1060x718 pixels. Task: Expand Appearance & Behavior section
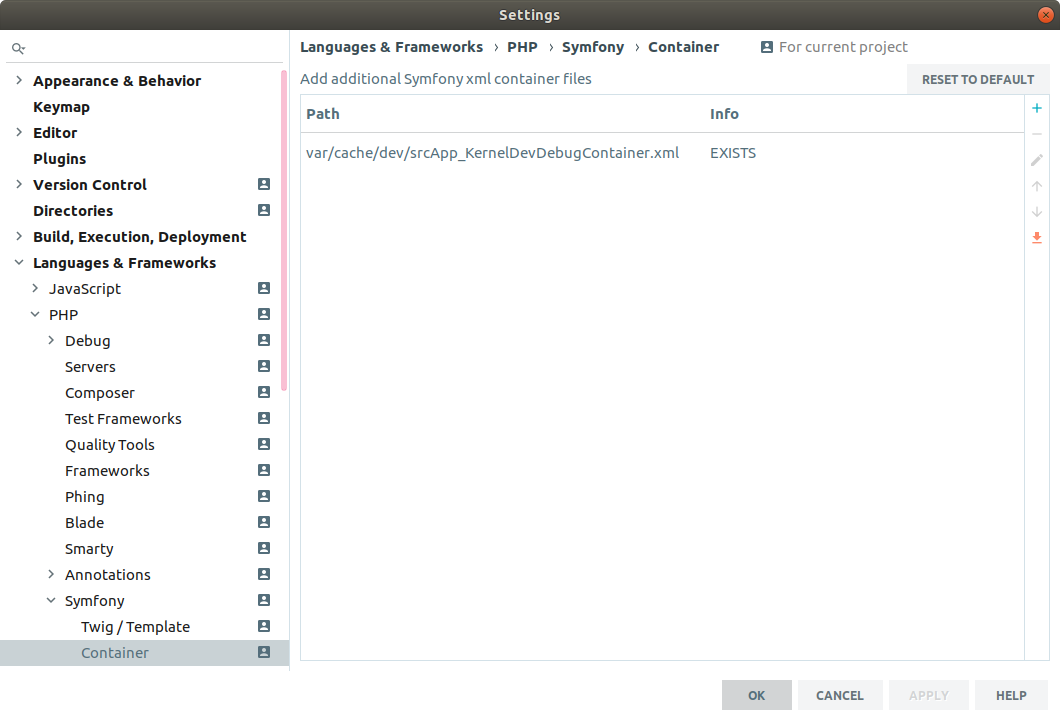19,80
